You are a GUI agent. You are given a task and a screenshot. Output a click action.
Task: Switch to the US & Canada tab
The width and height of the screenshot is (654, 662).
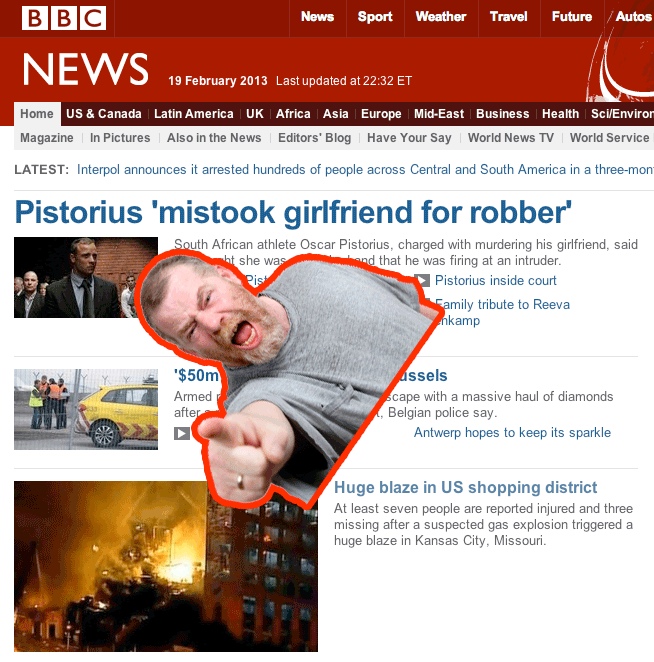104,114
